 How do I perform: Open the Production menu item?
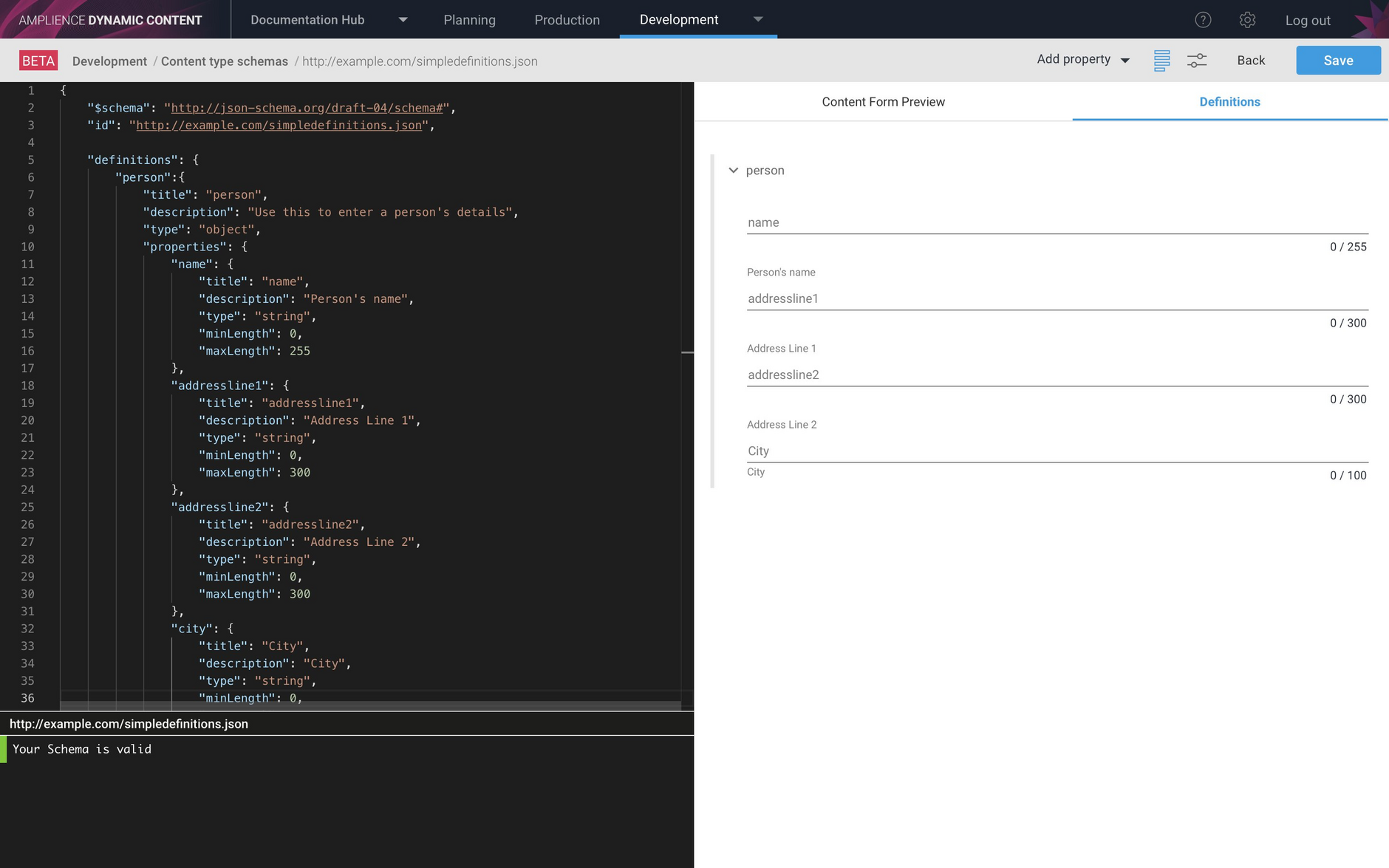coord(567,19)
